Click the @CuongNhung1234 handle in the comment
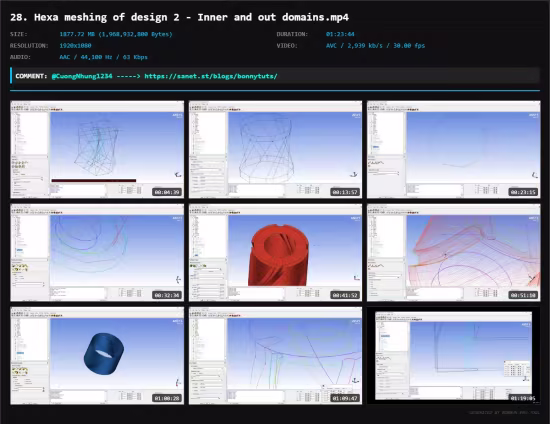The height and width of the screenshot is (424, 550). (82, 76)
